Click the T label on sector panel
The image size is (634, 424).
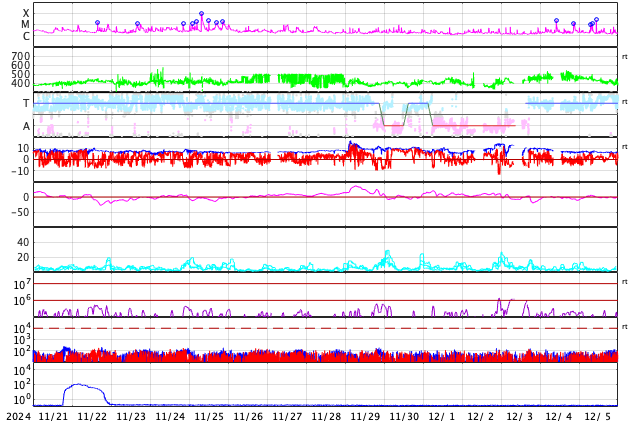26,103
